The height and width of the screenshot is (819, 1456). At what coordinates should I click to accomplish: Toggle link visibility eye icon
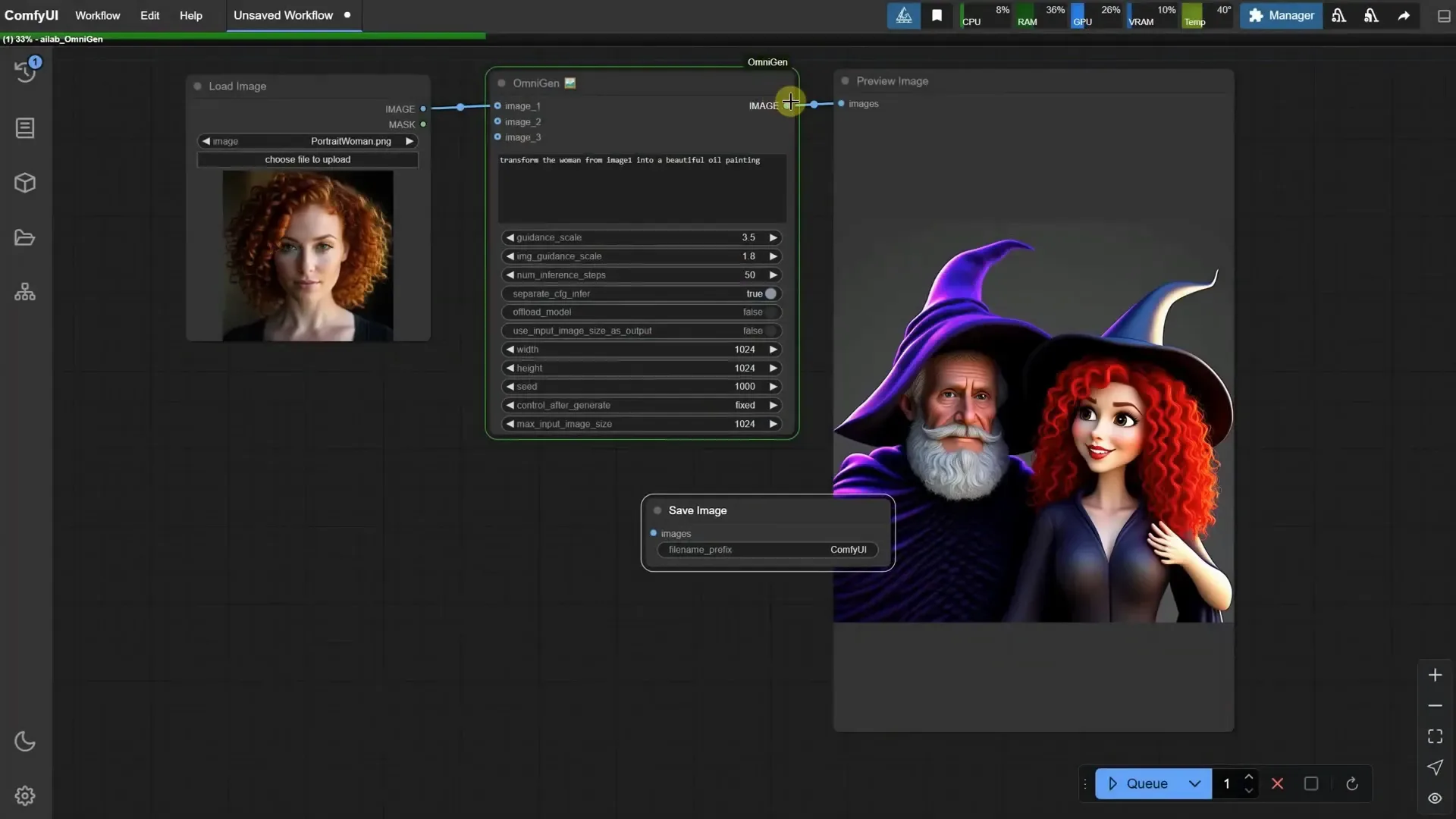(1435, 798)
